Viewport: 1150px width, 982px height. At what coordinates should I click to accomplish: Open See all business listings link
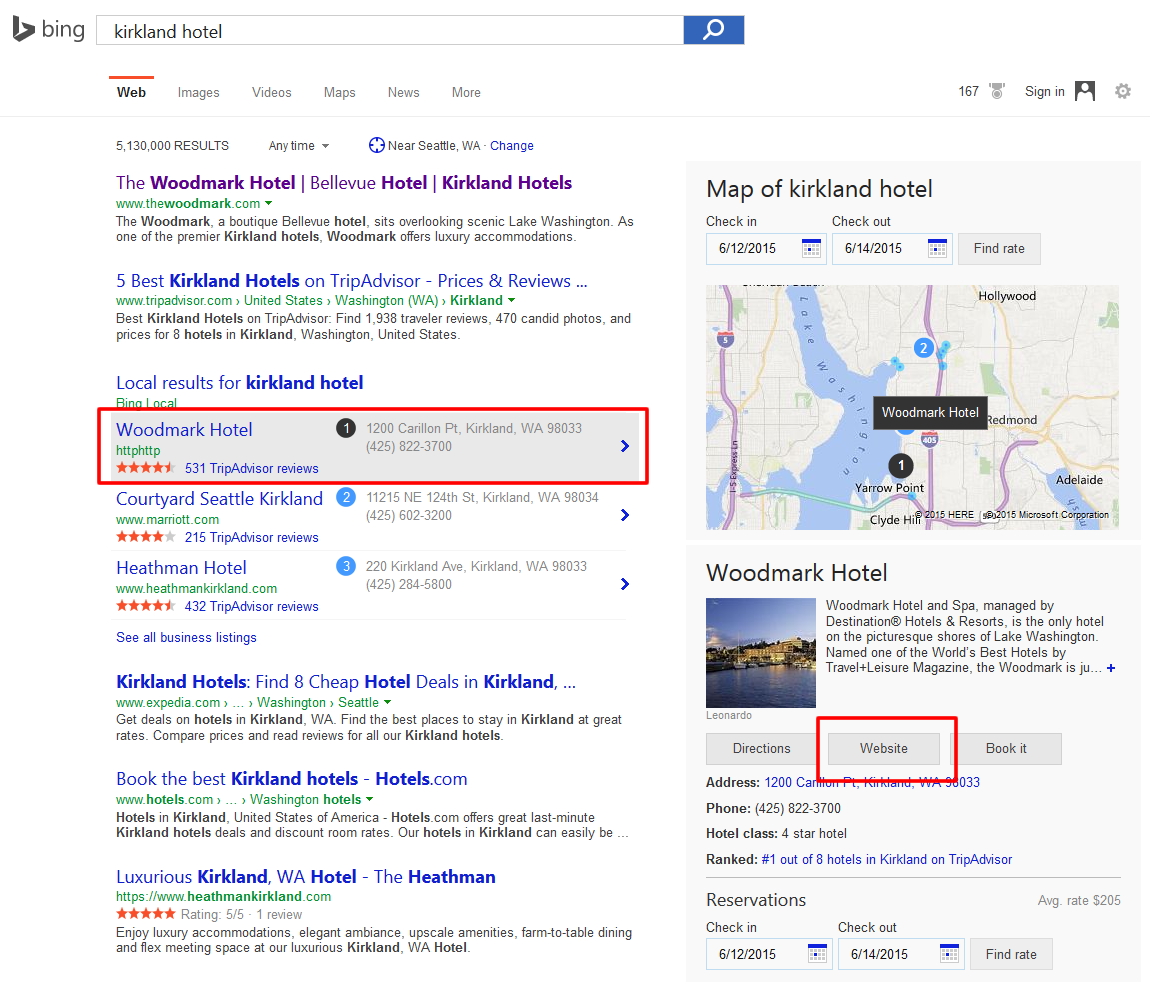coord(186,637)
